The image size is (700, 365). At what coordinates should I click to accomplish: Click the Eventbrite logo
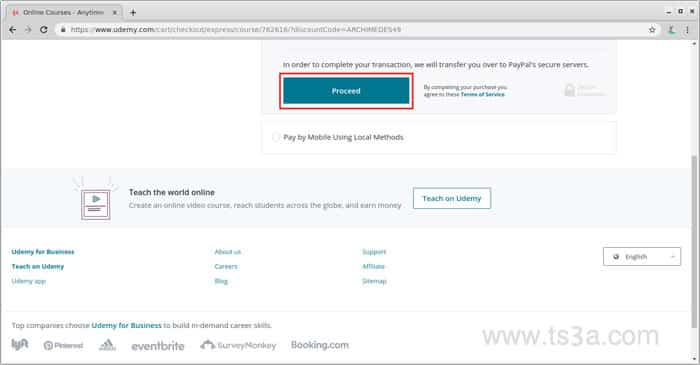coord(158,346)
